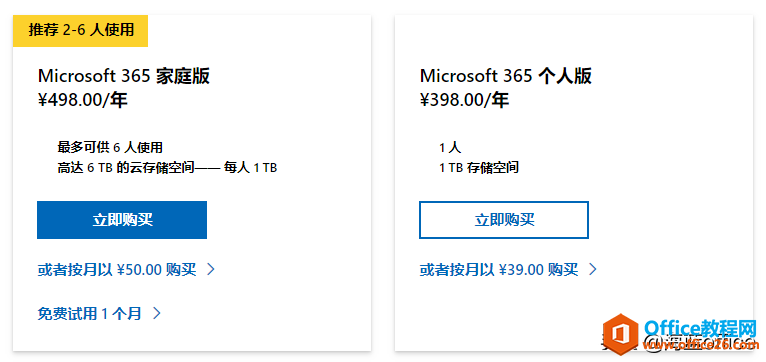Buy Microsoft 365 个人版 with the outlined 立即购买 button
Viewport: 766px width, 362px height.
[x=504, y=220]
